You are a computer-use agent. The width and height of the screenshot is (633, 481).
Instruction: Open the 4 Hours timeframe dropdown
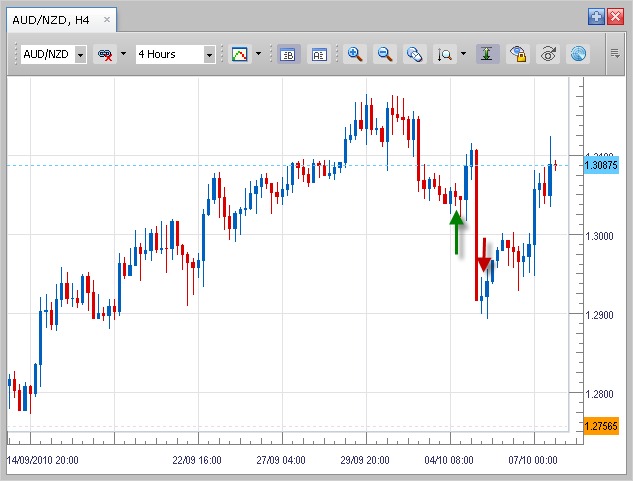pyautogui.click(x=209, y=55)
